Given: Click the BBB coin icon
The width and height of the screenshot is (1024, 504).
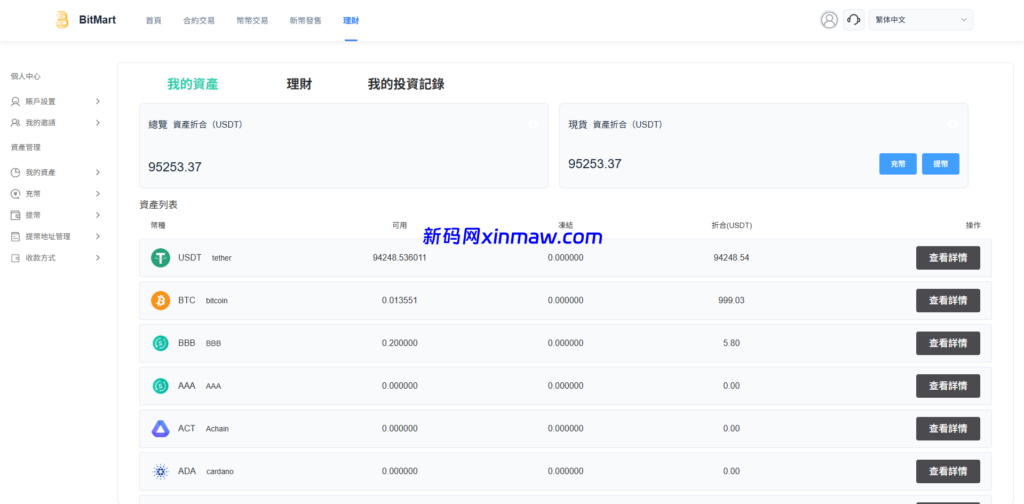Looking at the screenshot, I should click(x=161, y=343).
